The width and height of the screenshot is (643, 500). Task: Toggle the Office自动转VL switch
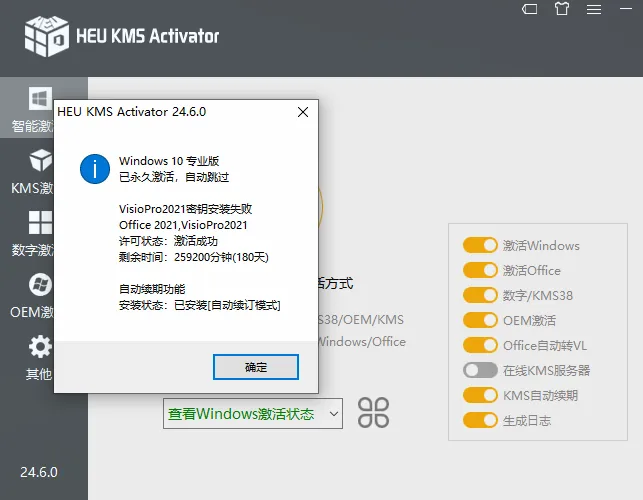click(480, 345)
